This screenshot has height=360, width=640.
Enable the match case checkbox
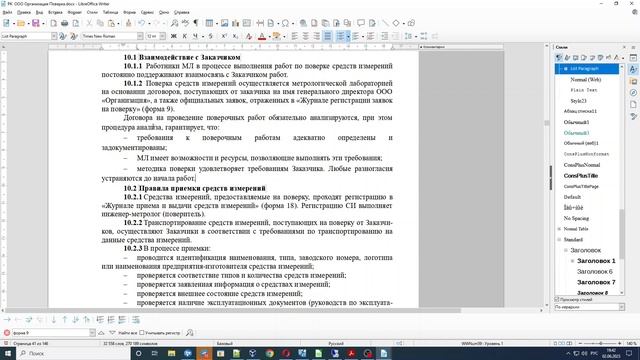coord(142,333)
